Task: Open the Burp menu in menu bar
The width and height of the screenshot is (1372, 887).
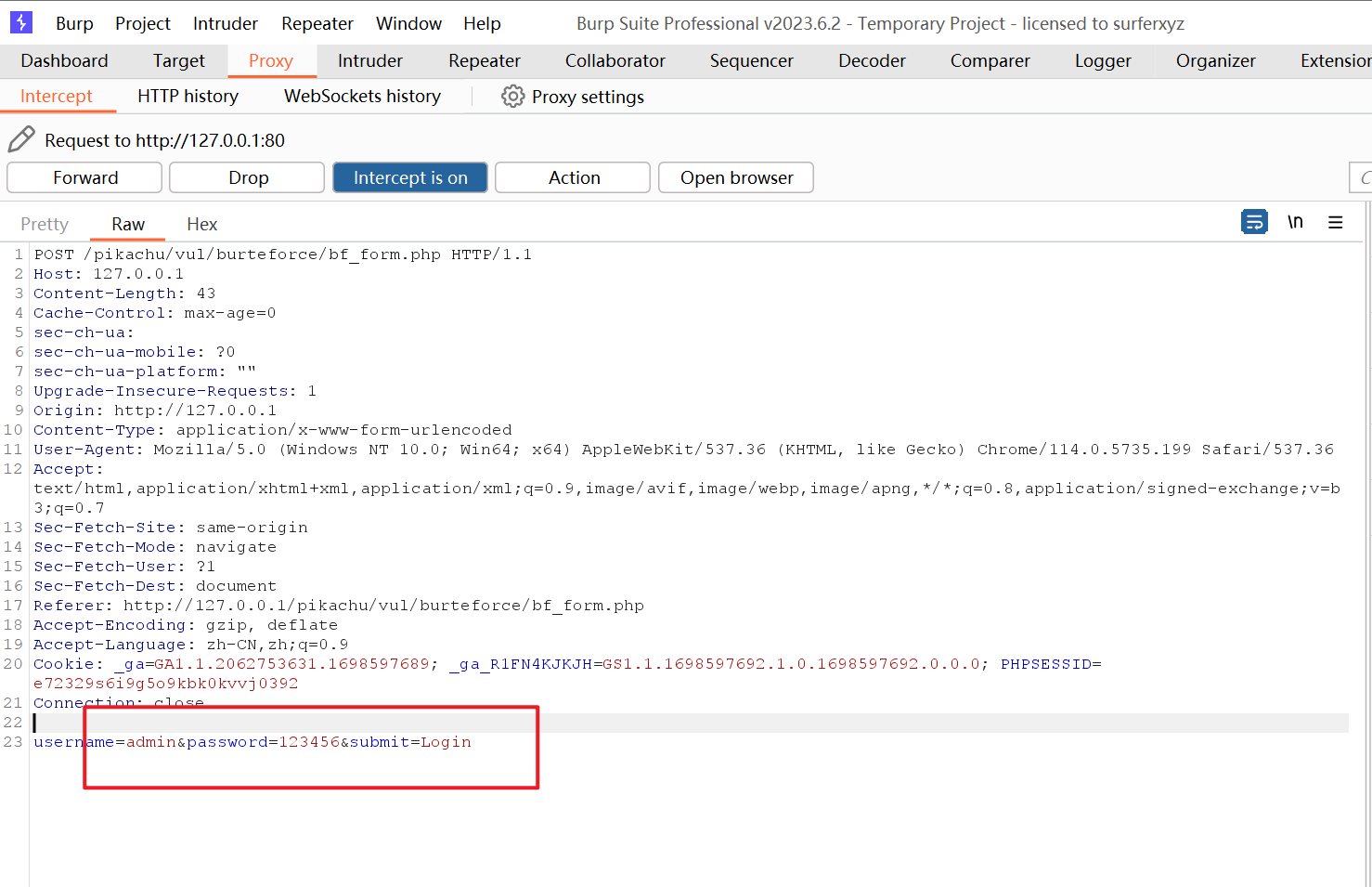Action: pyautogui.click(x=74, y=23)
